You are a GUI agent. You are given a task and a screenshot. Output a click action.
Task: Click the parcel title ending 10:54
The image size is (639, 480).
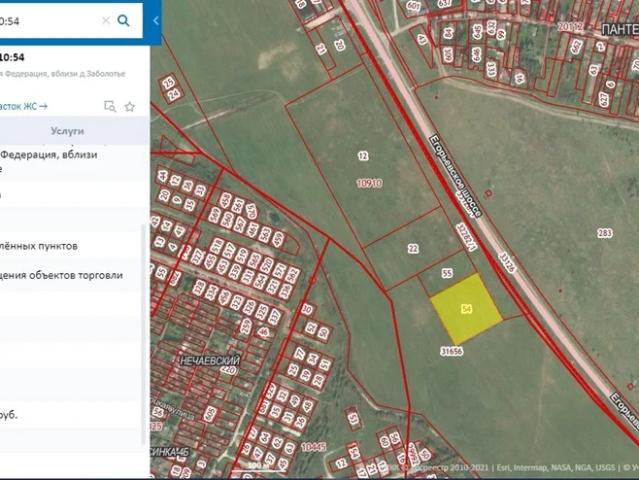[12, 57]
